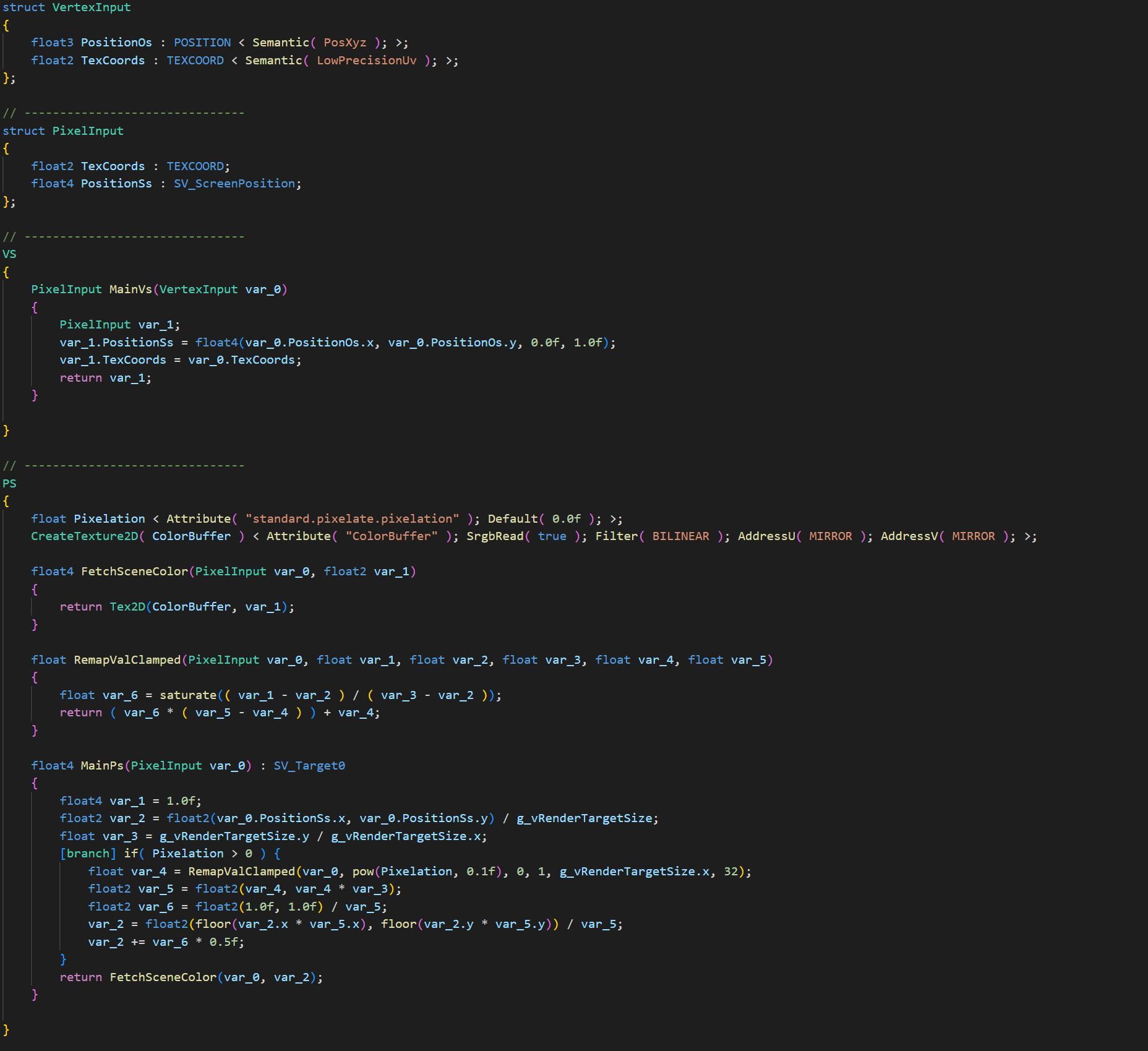
Task: Click 'var_2 += var_6 * 0.5f;' line
Action: [166, 942]
